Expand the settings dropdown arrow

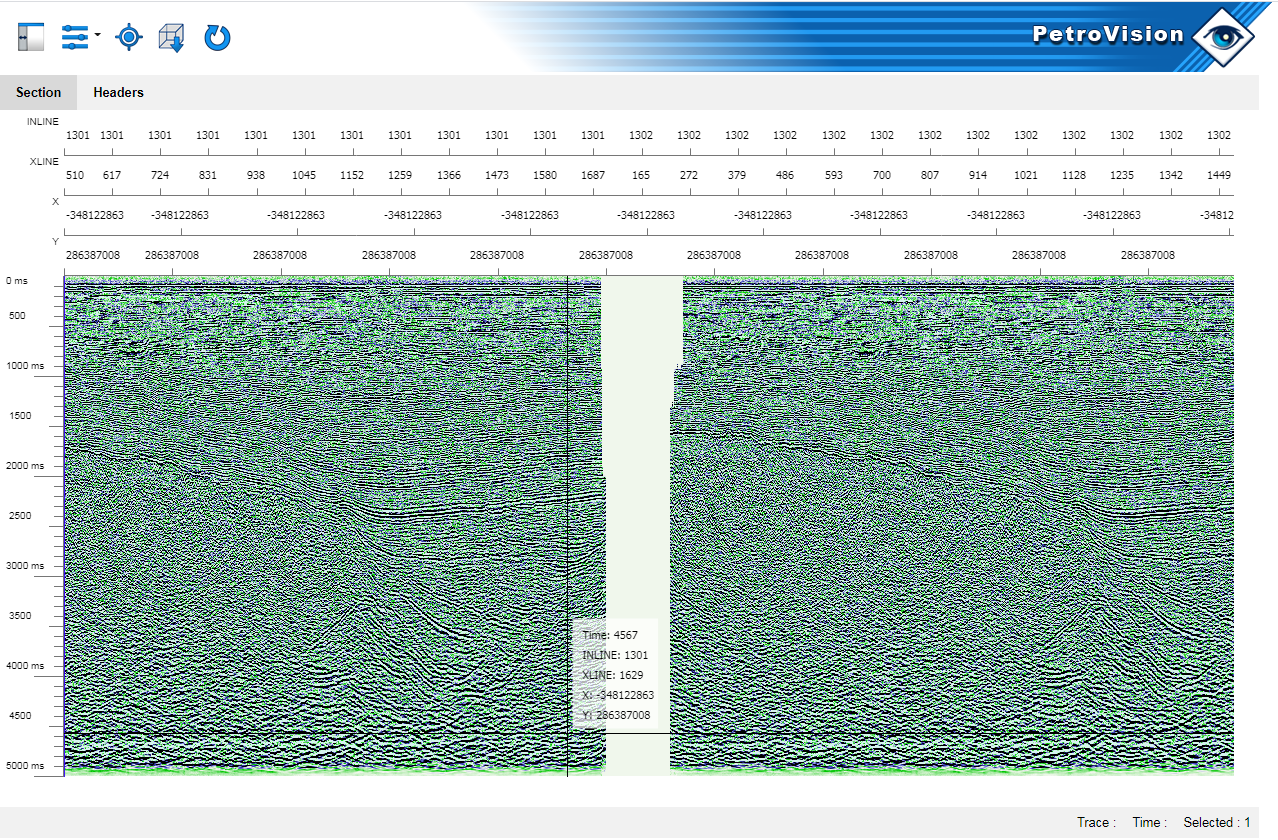(97, 36)
